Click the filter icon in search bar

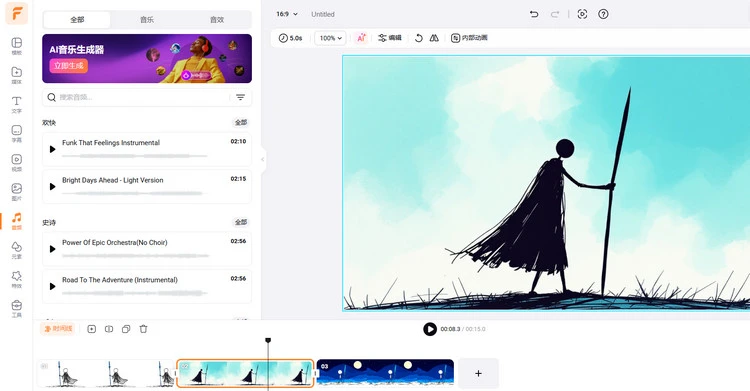tap(241, 97)
